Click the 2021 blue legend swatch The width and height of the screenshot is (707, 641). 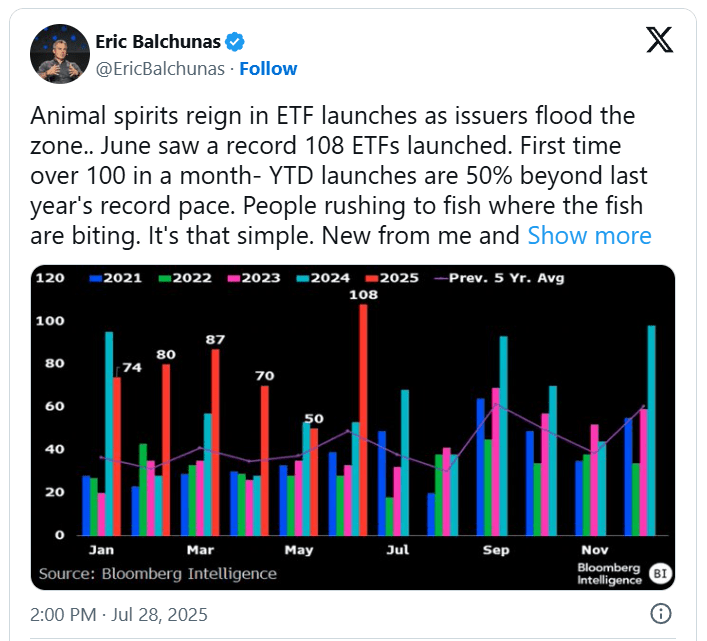96,278
